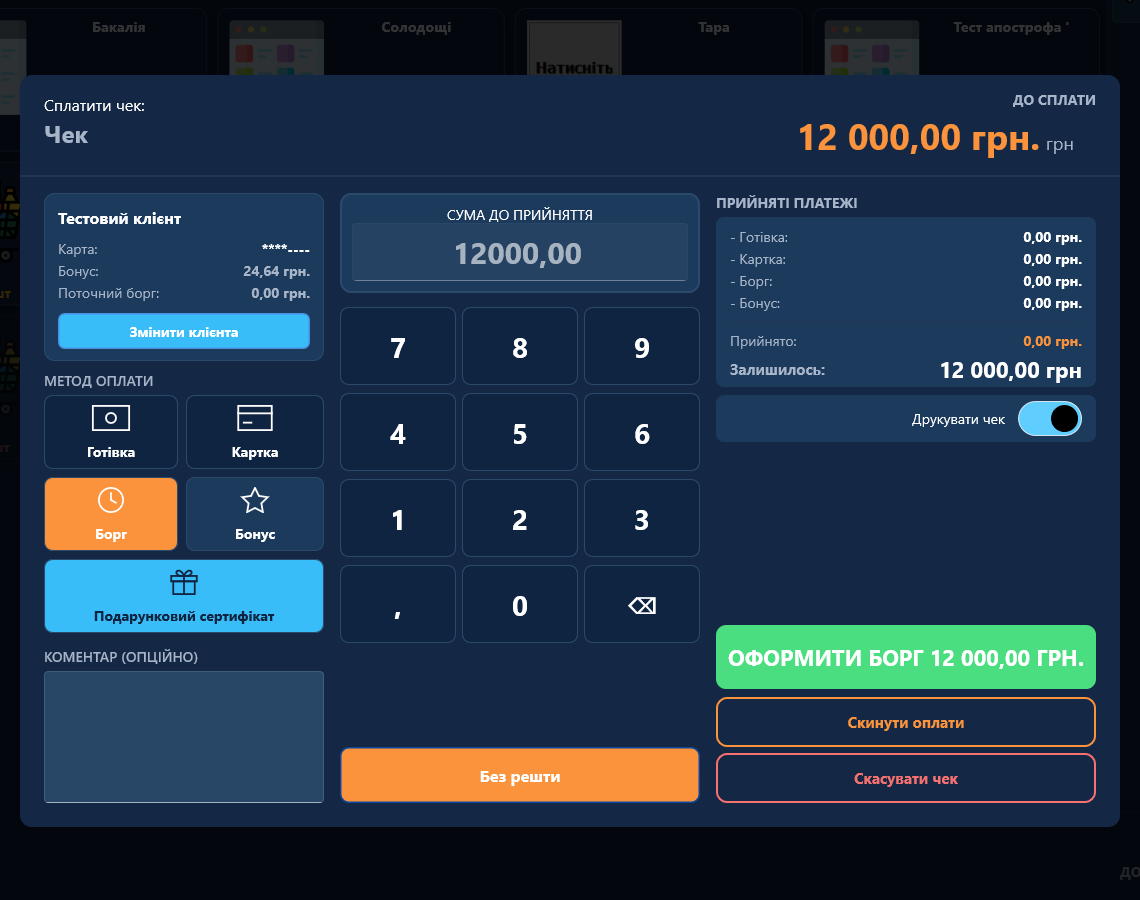
Task: Click the client bonus value 24,64 грн.
Action: [x=276, y=271]
